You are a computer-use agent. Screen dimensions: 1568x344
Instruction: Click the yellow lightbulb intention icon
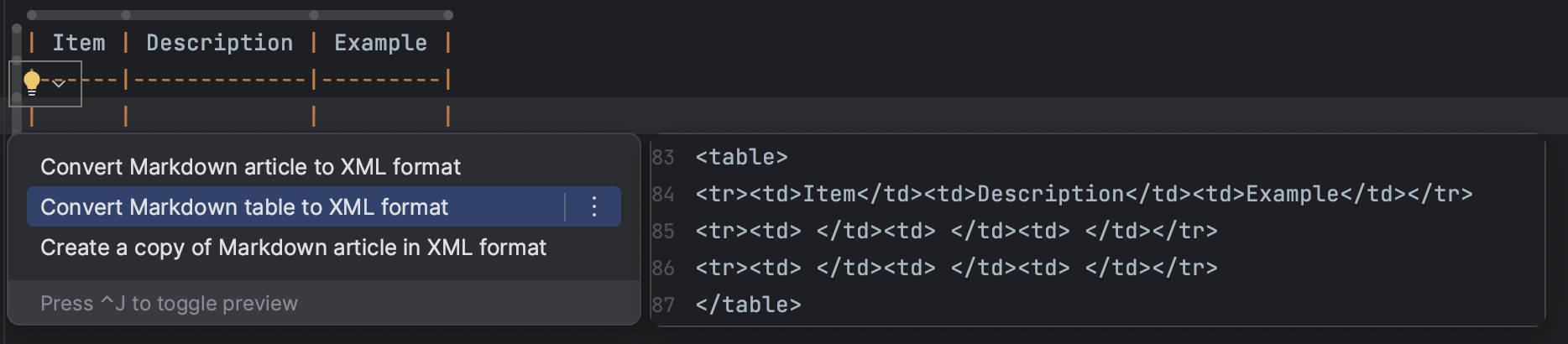[x=32, y=82]
